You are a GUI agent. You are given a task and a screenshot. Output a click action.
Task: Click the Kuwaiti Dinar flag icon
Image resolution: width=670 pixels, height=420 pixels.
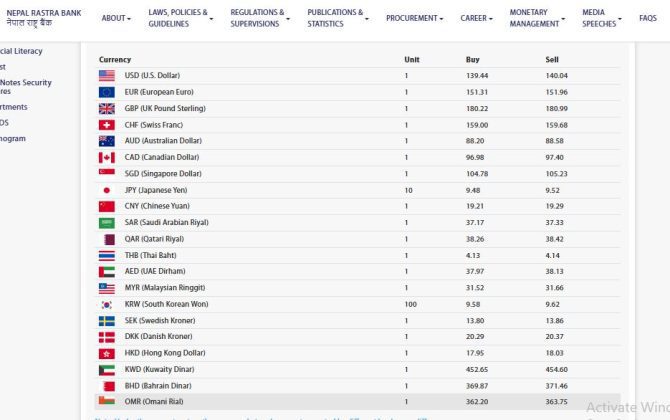click(x=107, y=370)
